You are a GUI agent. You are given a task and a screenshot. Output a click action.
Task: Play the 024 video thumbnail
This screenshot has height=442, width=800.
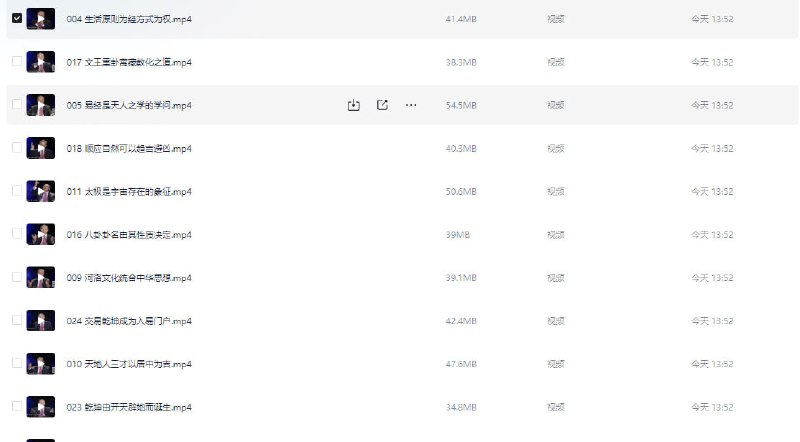point(41,321)
